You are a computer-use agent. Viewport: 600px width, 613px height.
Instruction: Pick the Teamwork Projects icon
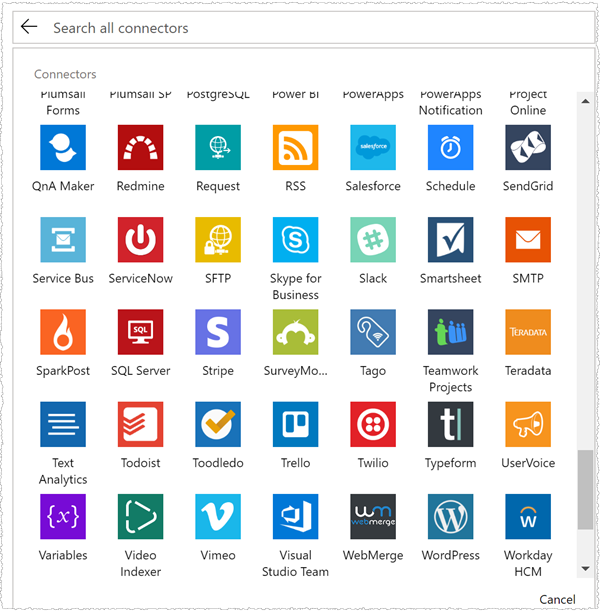point(450,332)
